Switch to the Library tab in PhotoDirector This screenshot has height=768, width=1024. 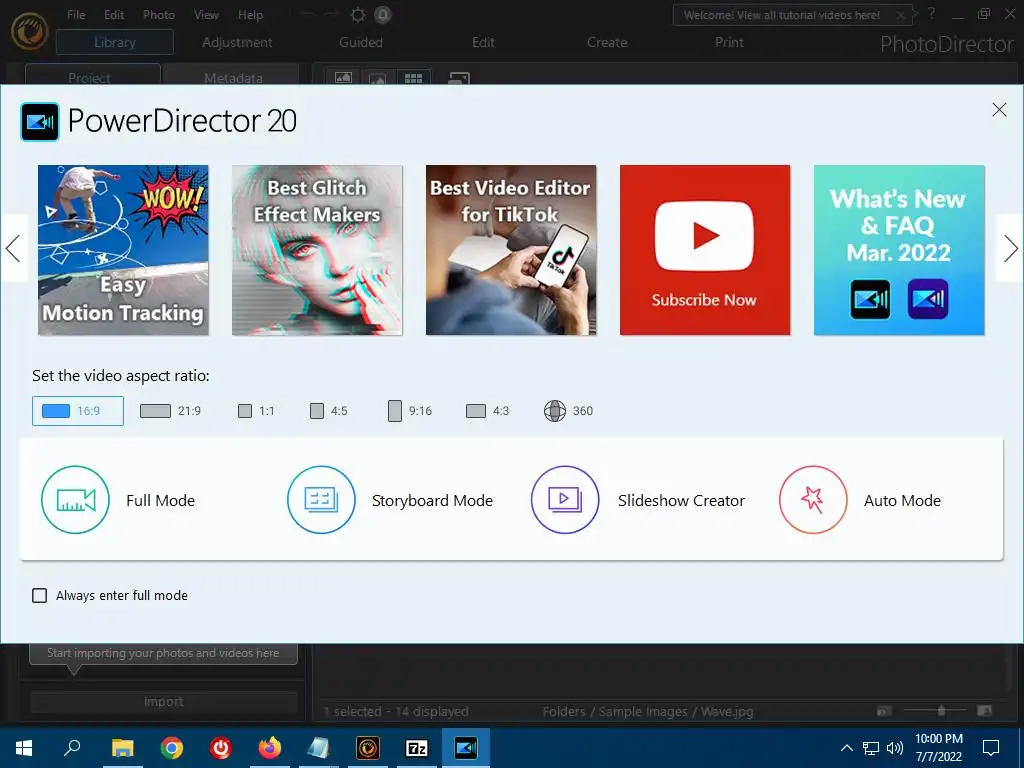coord(115,42)
